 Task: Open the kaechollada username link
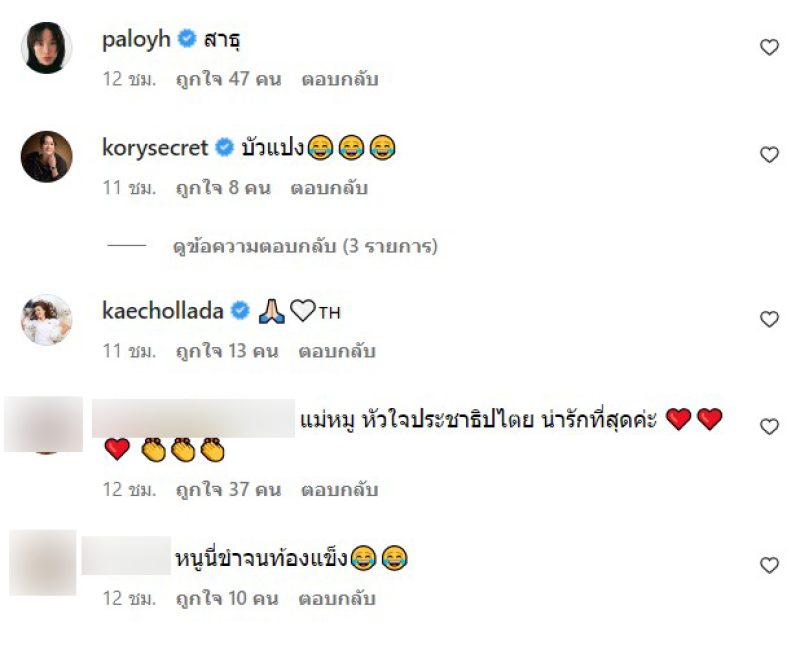pos(163,311)
